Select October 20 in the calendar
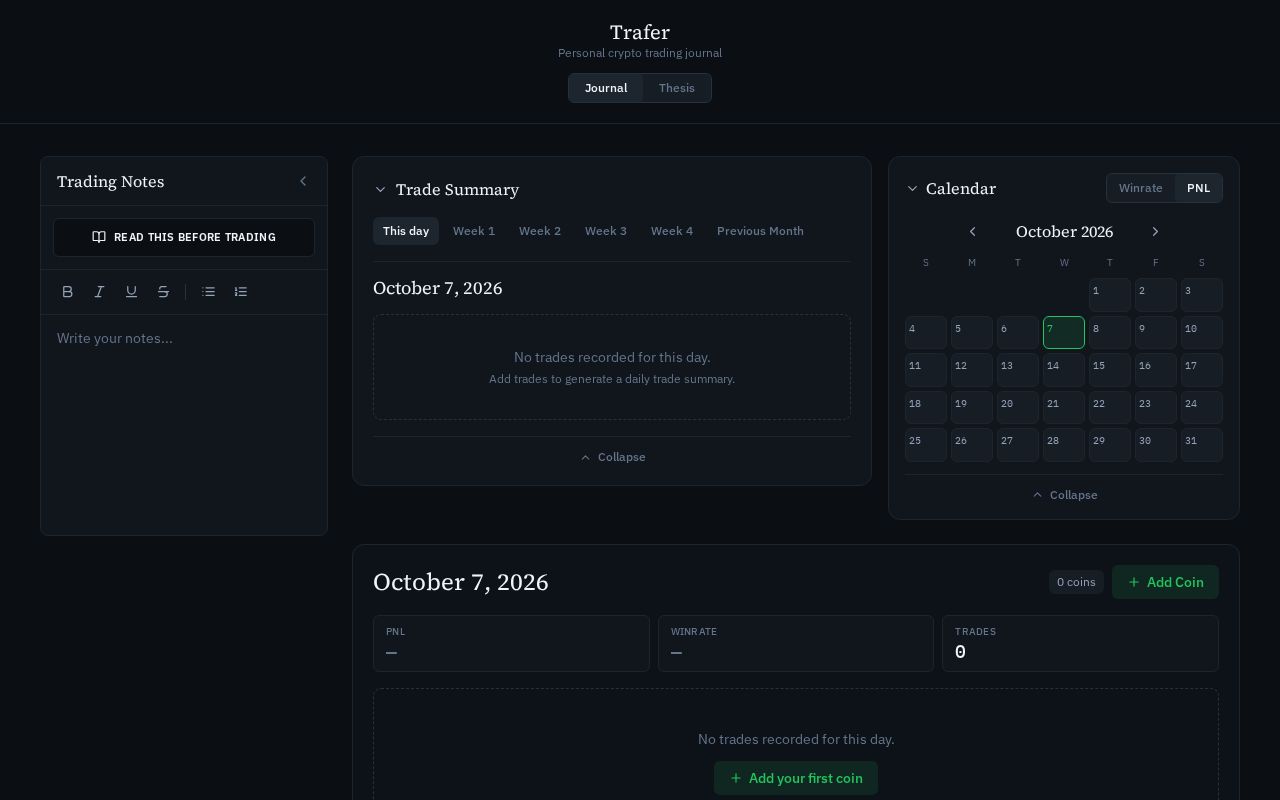 (x=1018, y=408)
